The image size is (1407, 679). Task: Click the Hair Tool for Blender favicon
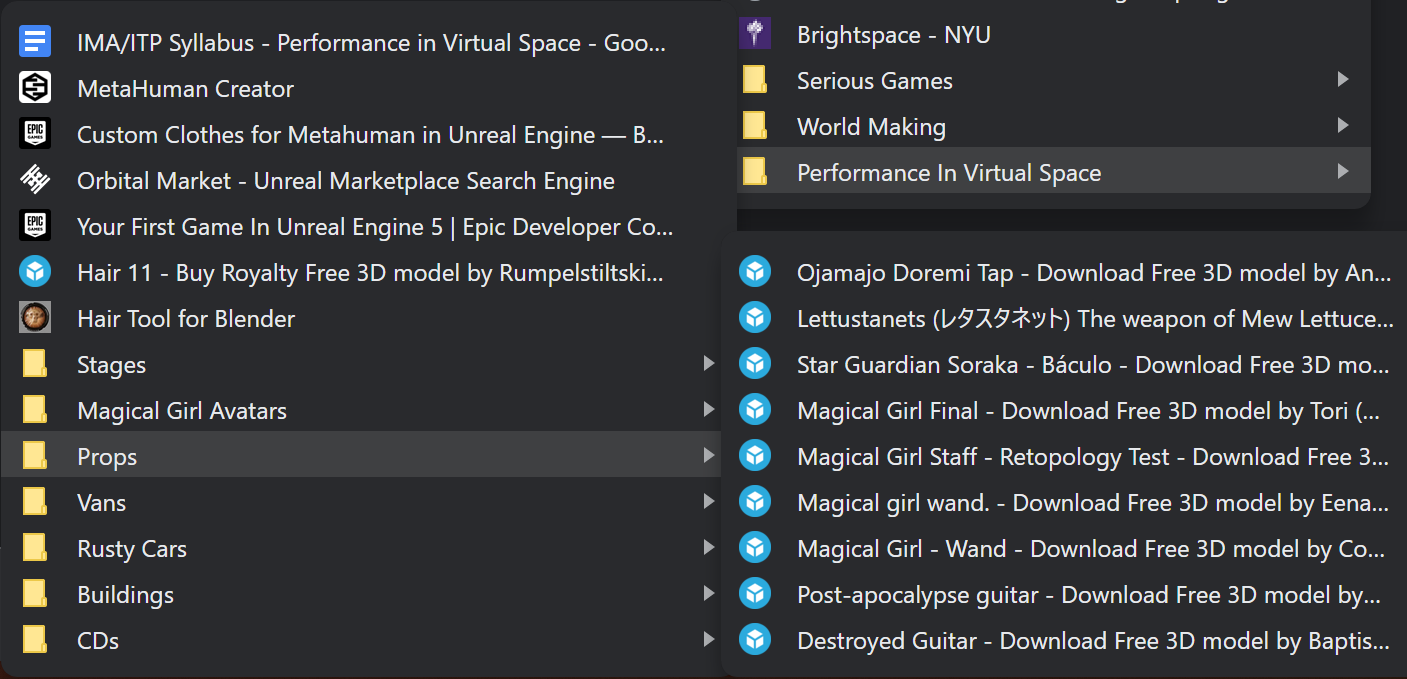point(35,319)
